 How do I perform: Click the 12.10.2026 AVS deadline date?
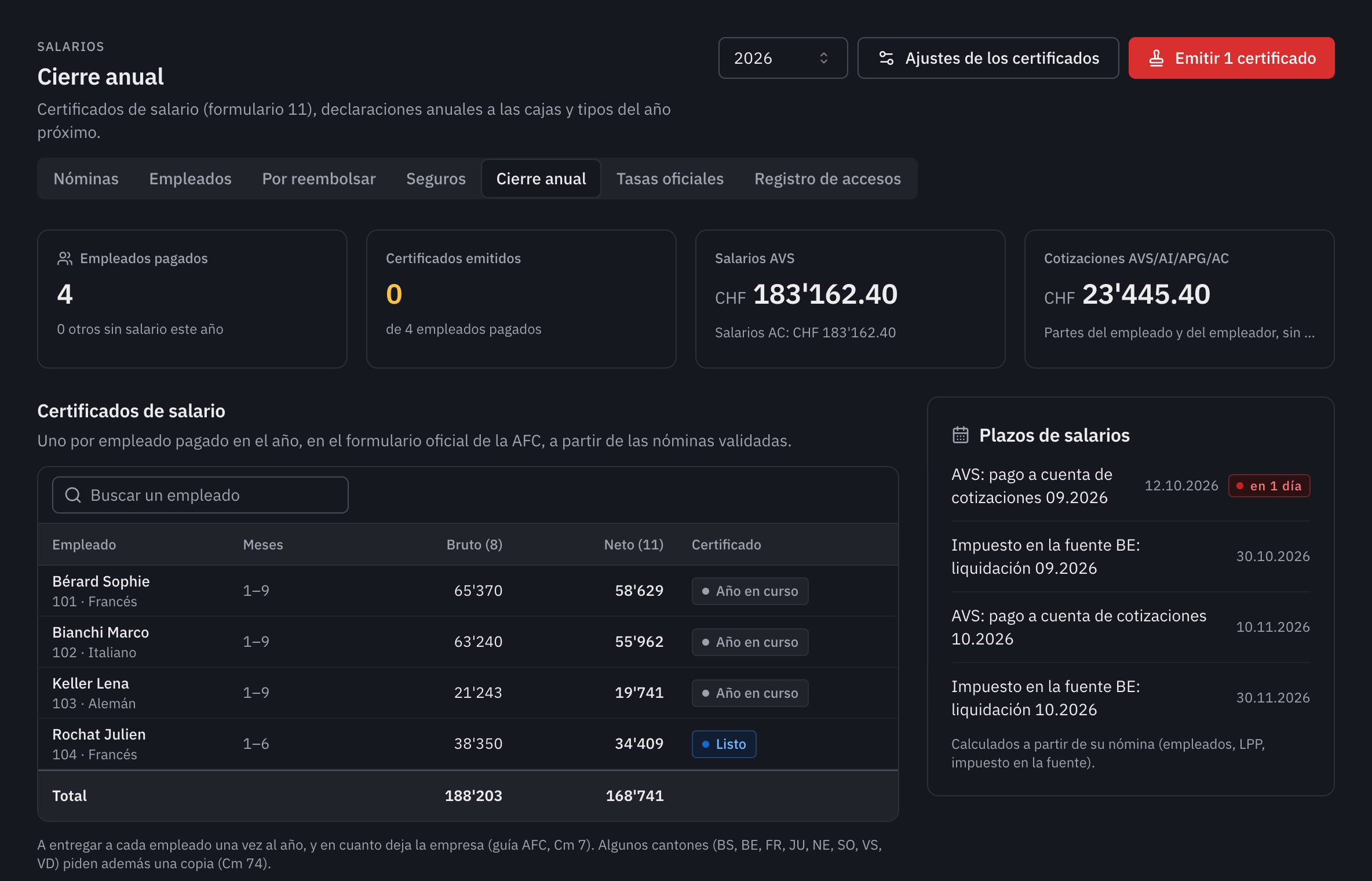point(1181,486)
